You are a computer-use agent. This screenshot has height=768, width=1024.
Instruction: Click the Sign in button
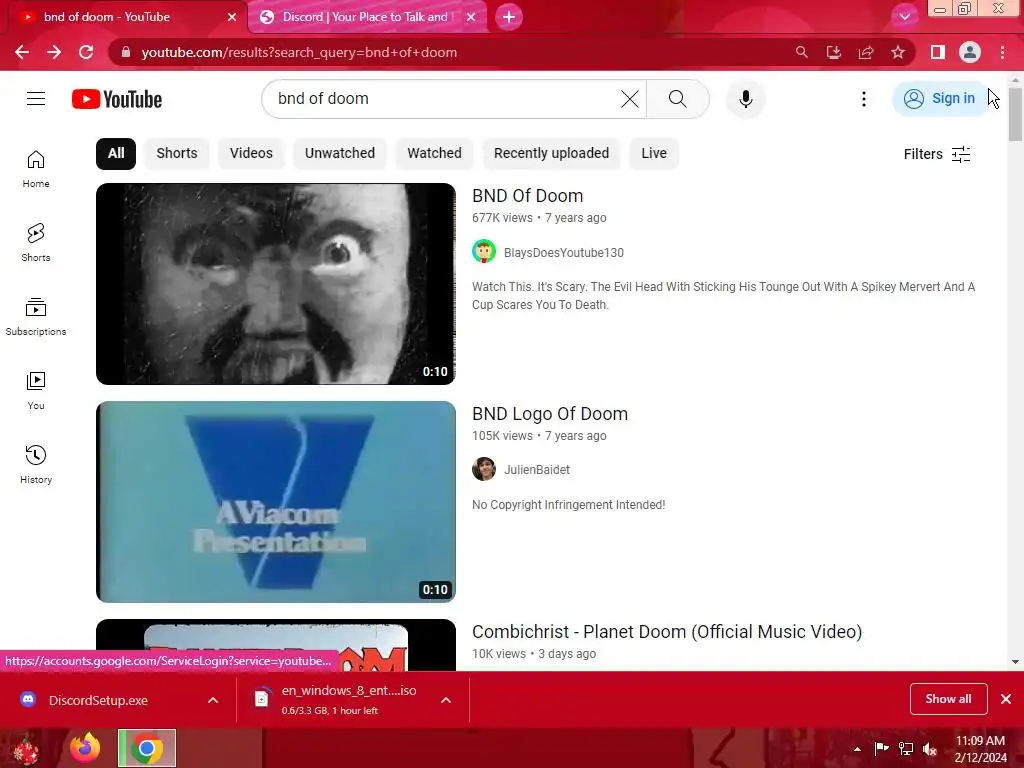940,99
